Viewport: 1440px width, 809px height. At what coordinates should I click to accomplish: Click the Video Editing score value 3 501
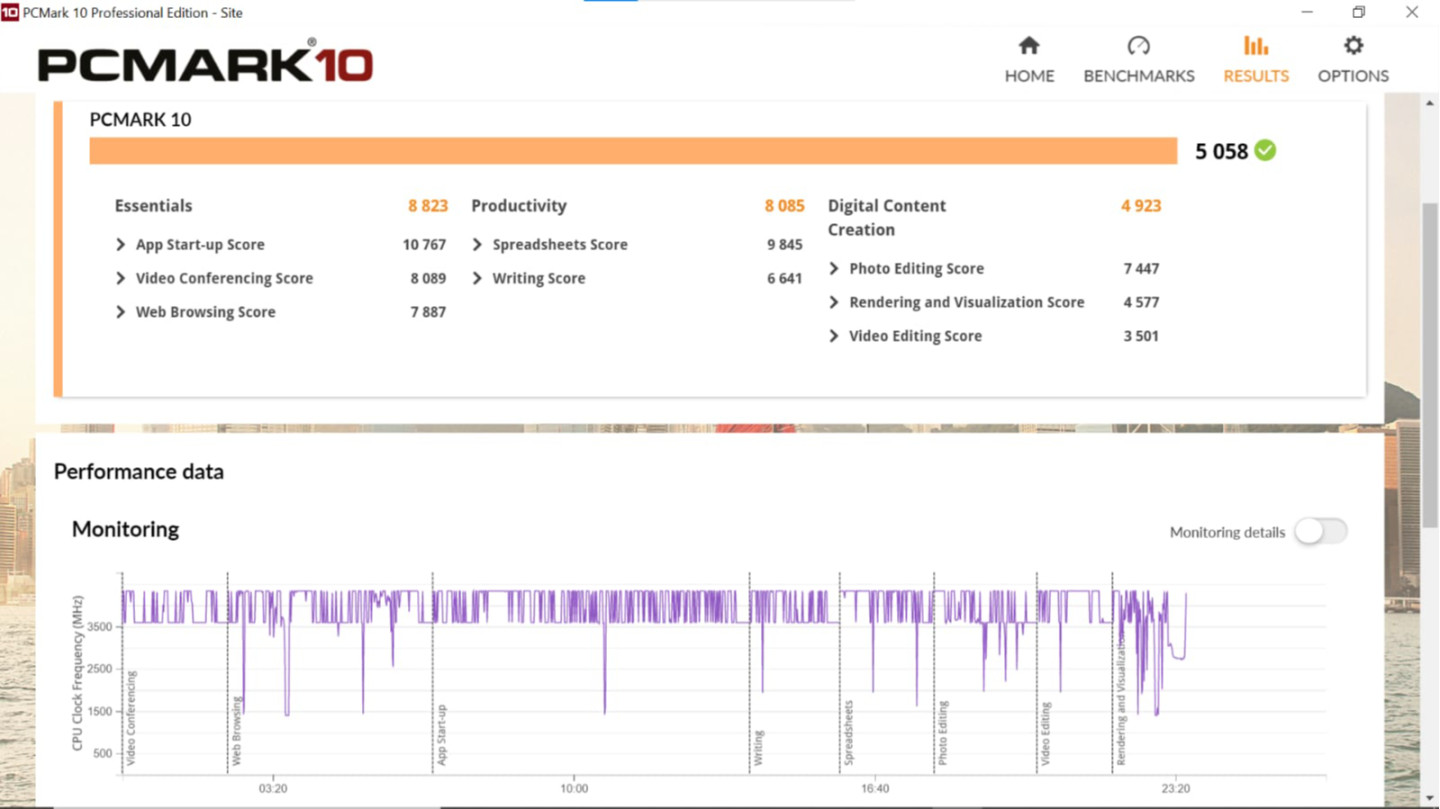pos(1141,336)
